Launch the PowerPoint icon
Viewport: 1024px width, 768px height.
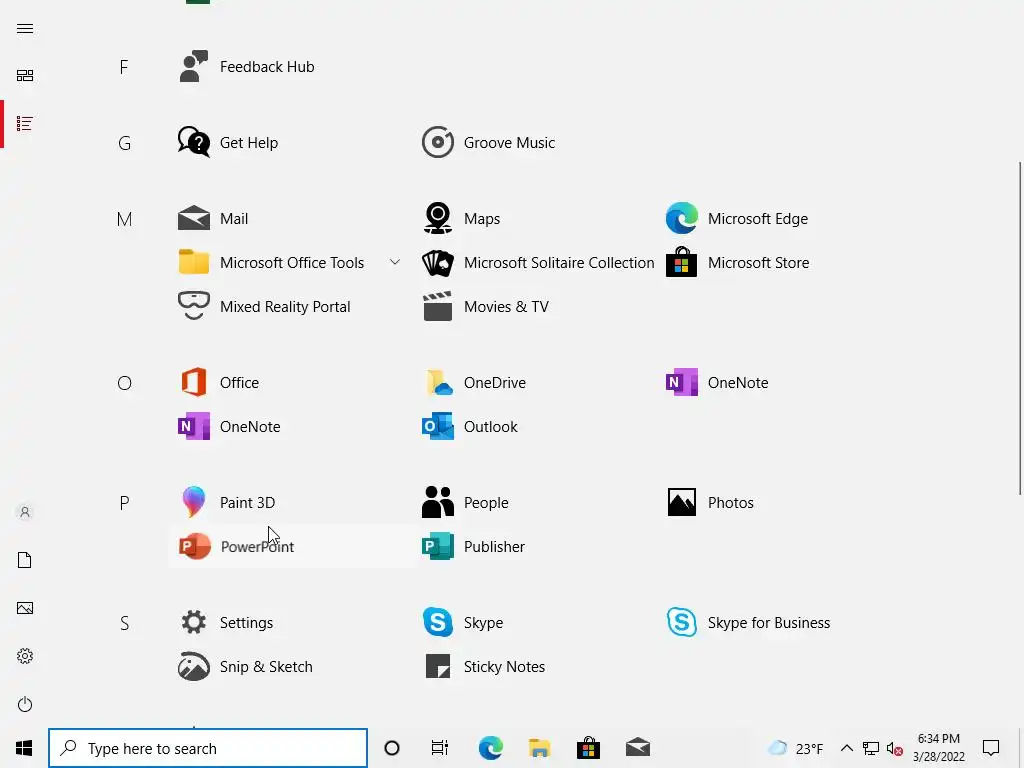(x=195, y=547)
